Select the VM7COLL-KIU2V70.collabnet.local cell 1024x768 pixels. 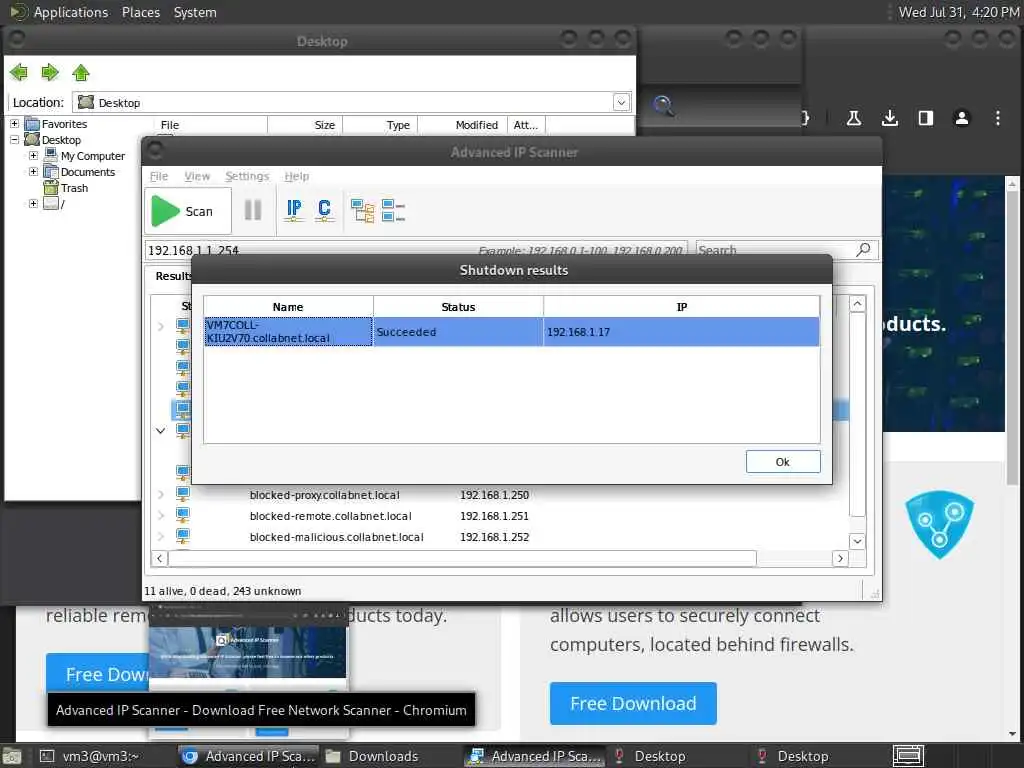point(288,332)
